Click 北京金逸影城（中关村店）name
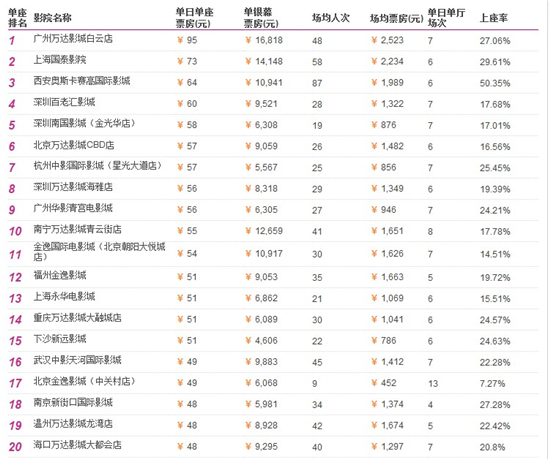This screenshot has width=550, height=459. [x=84, y=381]
